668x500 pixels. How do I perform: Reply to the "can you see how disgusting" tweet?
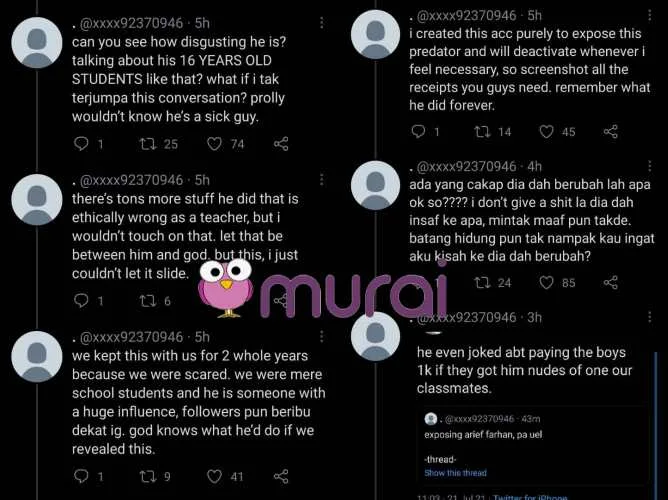82,144
